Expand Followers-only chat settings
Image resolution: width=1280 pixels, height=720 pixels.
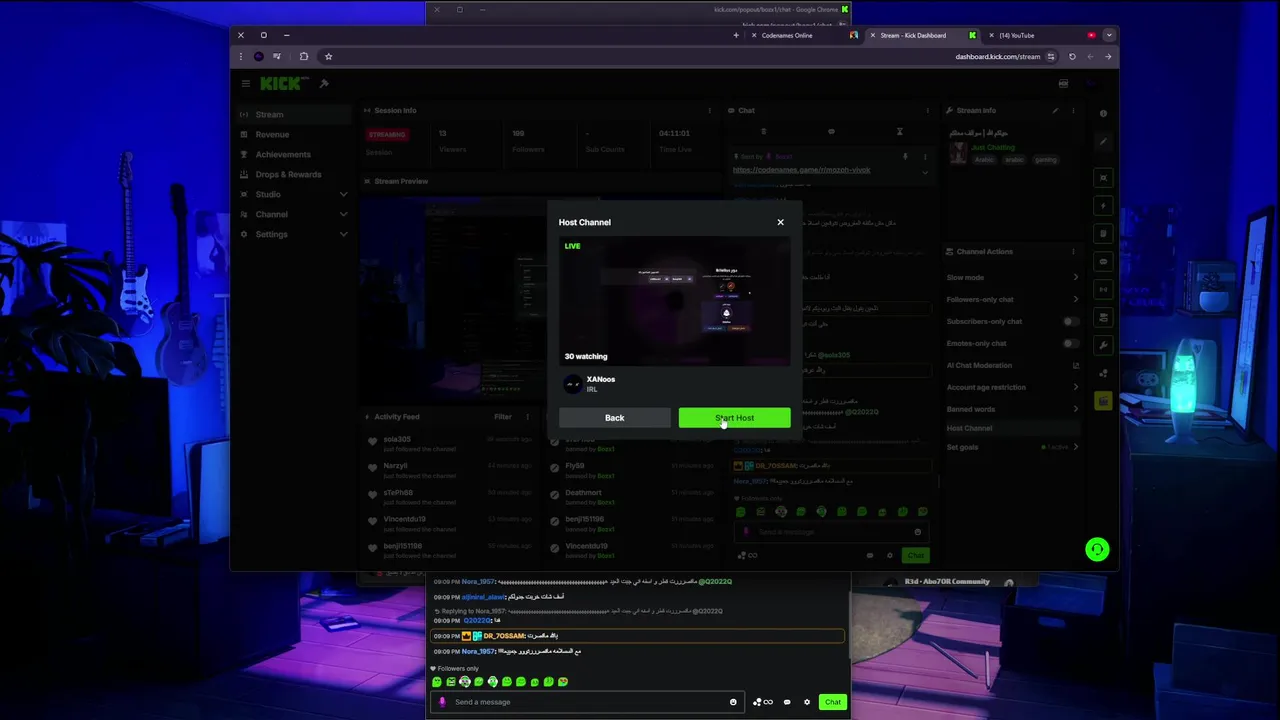tap(1013, 299)
